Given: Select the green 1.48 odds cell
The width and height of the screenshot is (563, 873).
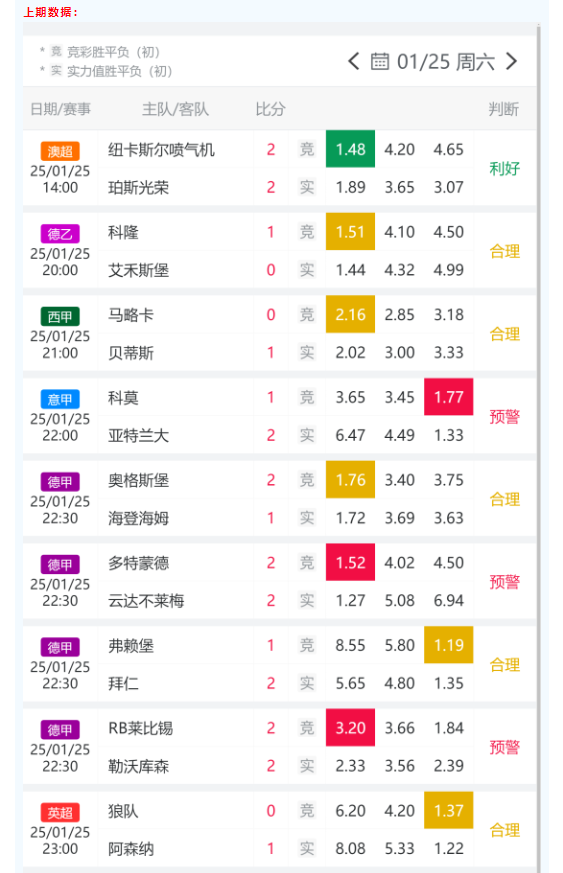Looking at the screenshot, I should (x=350, y=149).
